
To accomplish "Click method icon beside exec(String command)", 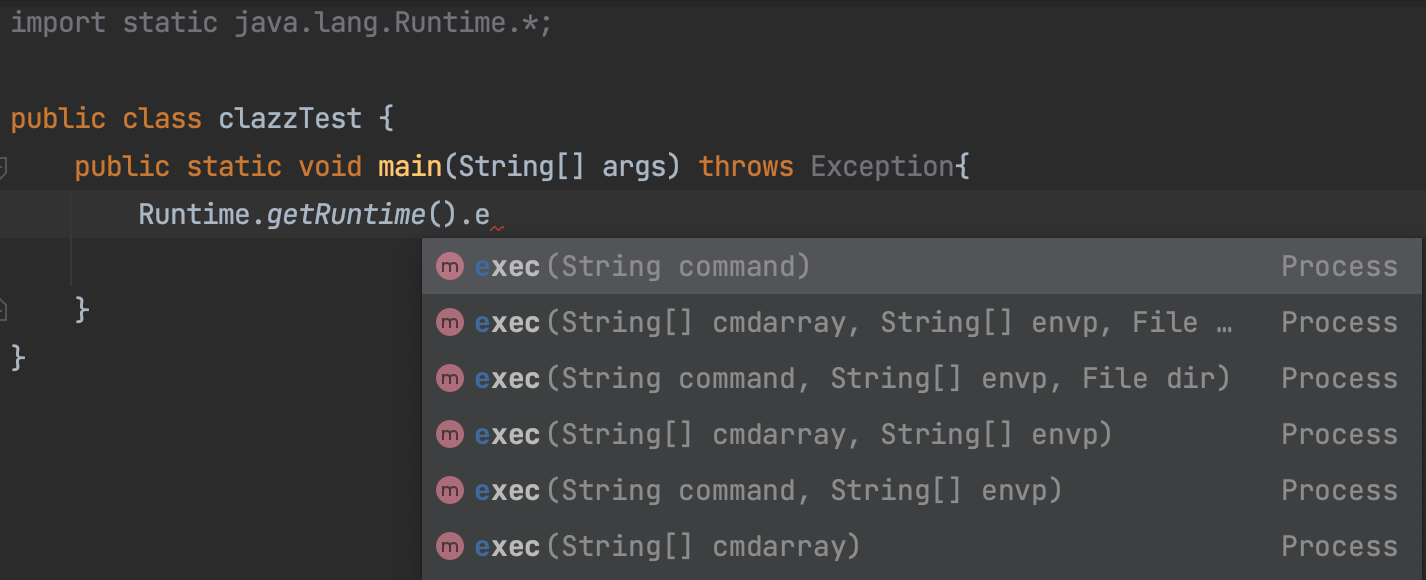I will pyautogui.click(x=451, y=267).
